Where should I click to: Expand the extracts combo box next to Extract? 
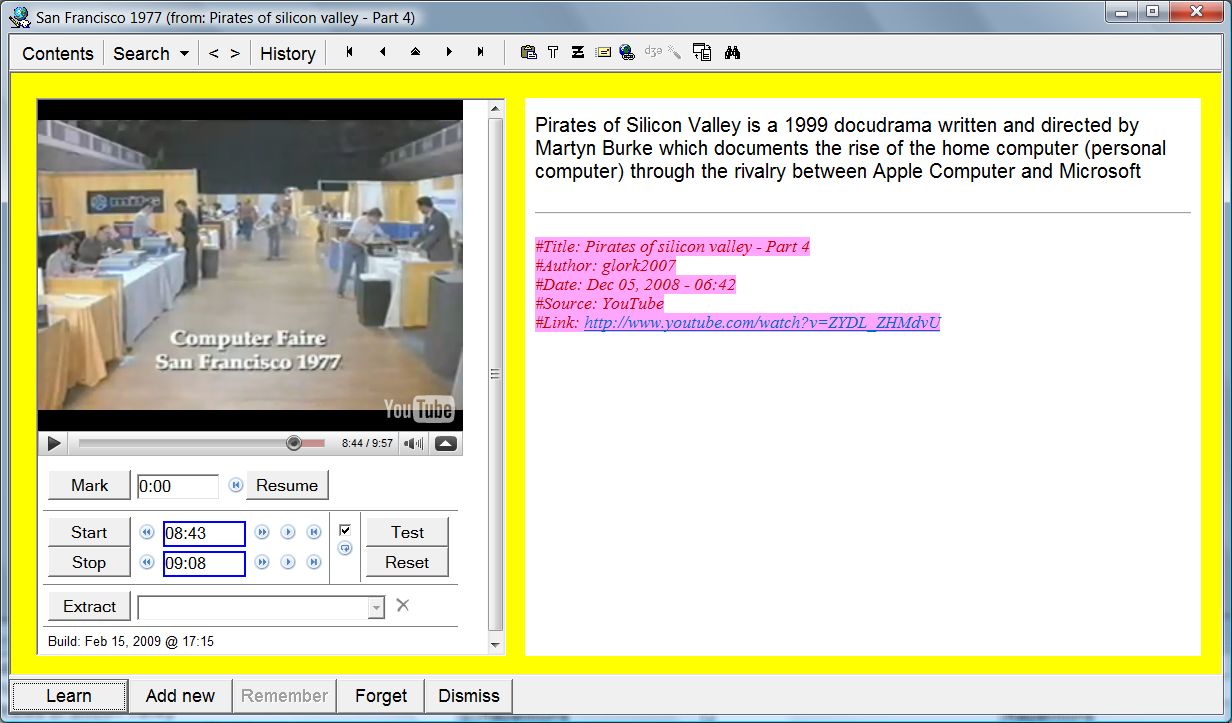(376, 607)
